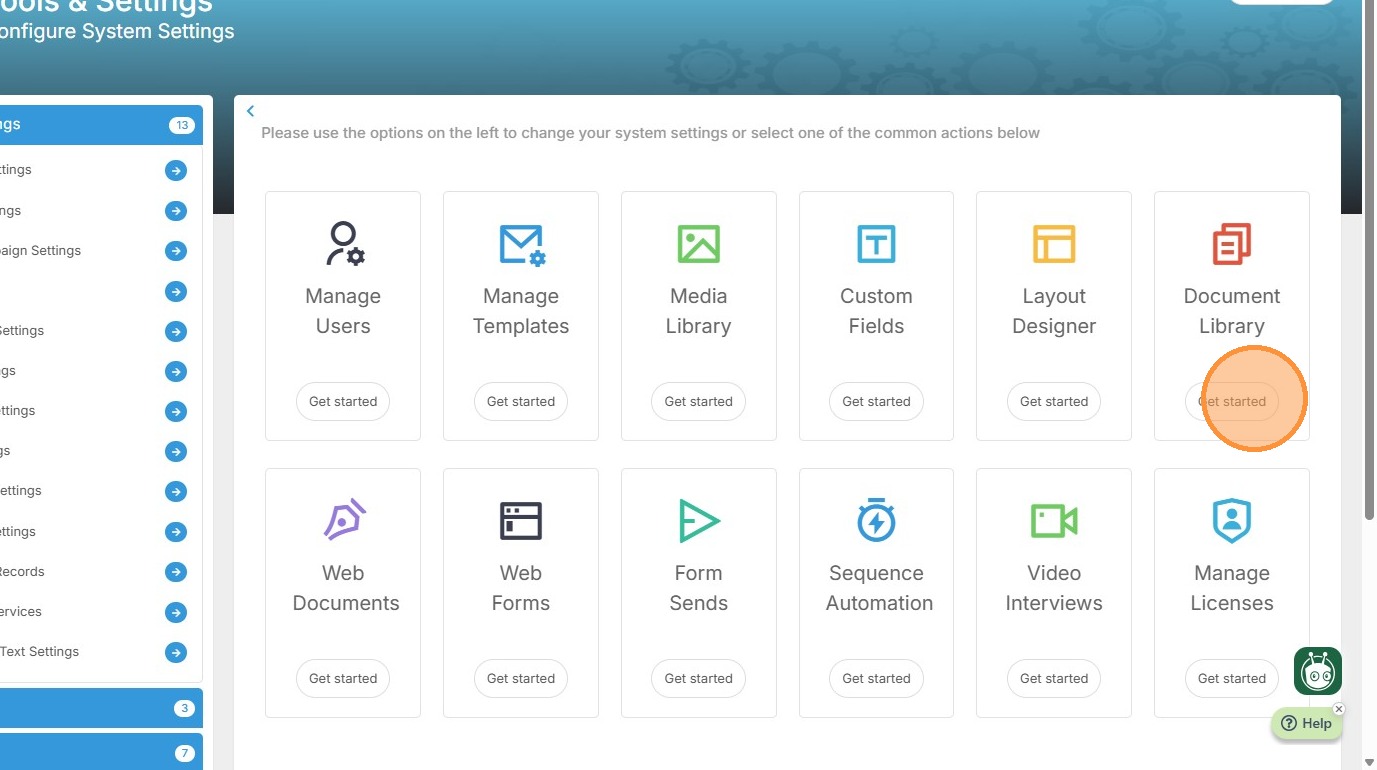Open the Text Settings sidebar item
The height and width of the screenshot is (770, 1377).
(40, 651)
